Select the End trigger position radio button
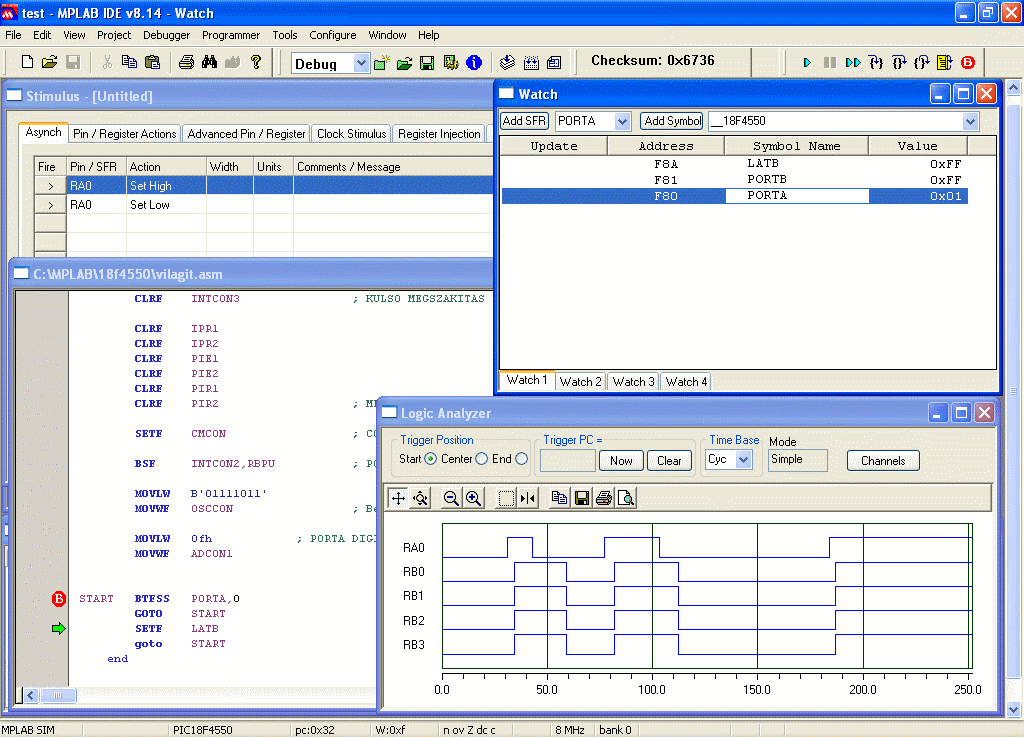This screenshot has width=1024, height=737. pos(522,459)
